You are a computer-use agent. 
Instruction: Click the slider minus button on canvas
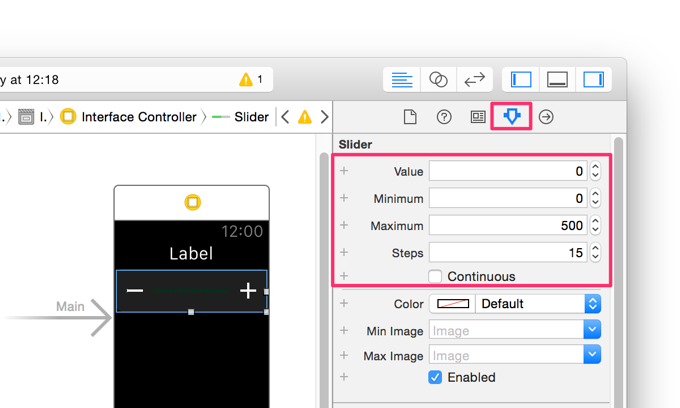tap(135, 290)
